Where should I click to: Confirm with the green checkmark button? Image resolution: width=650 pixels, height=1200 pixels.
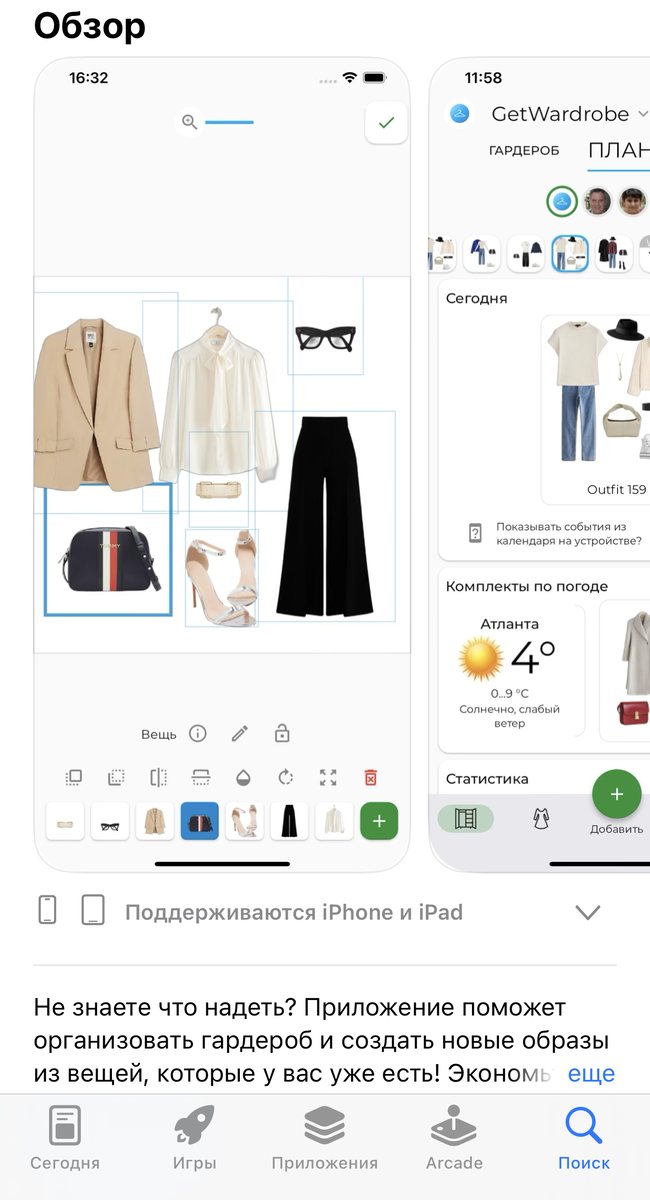coord(386,123)
